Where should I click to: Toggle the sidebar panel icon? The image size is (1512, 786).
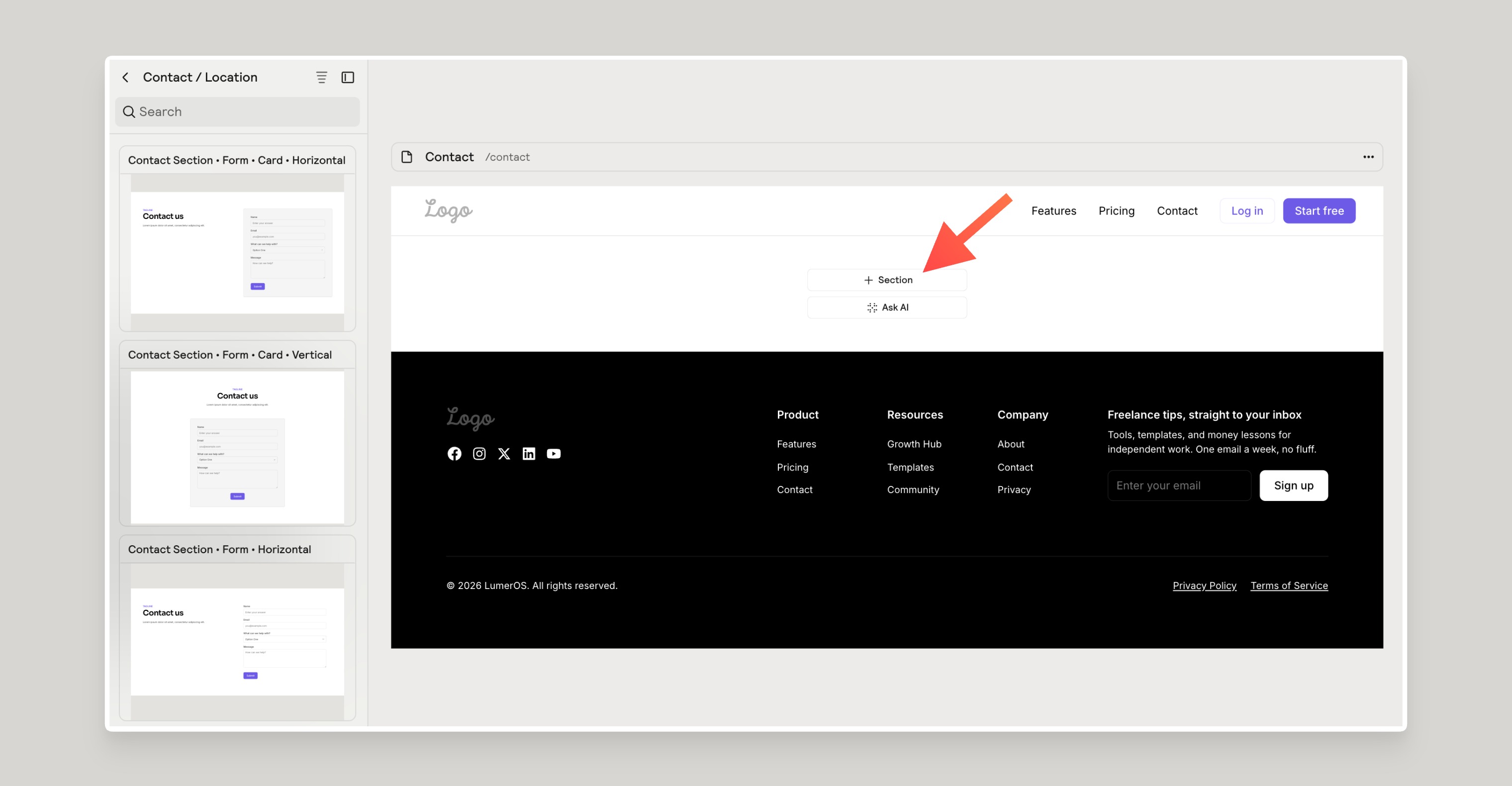pos(348,78)
